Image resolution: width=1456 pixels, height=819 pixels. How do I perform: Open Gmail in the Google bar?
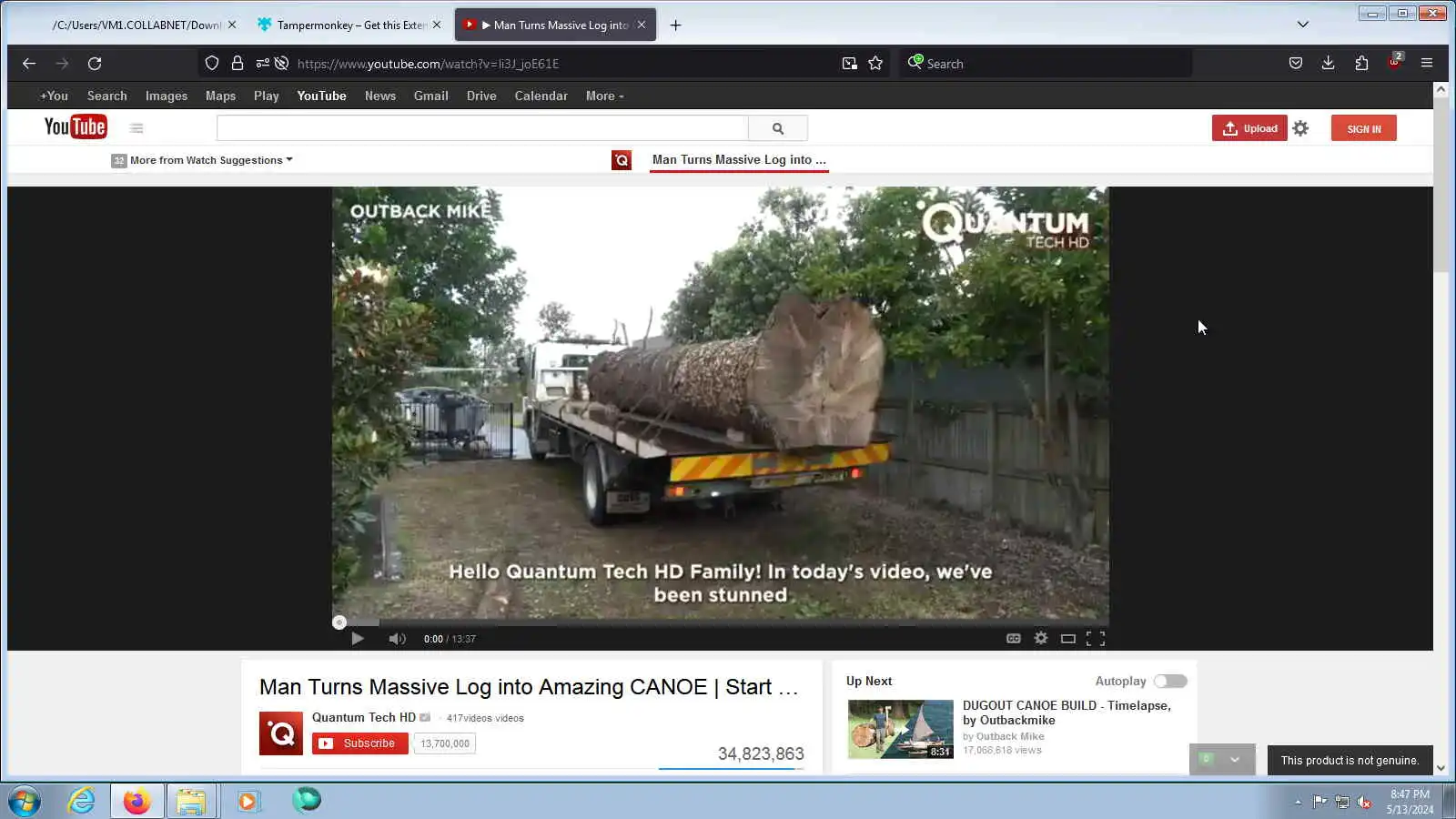tap(431, 96)
